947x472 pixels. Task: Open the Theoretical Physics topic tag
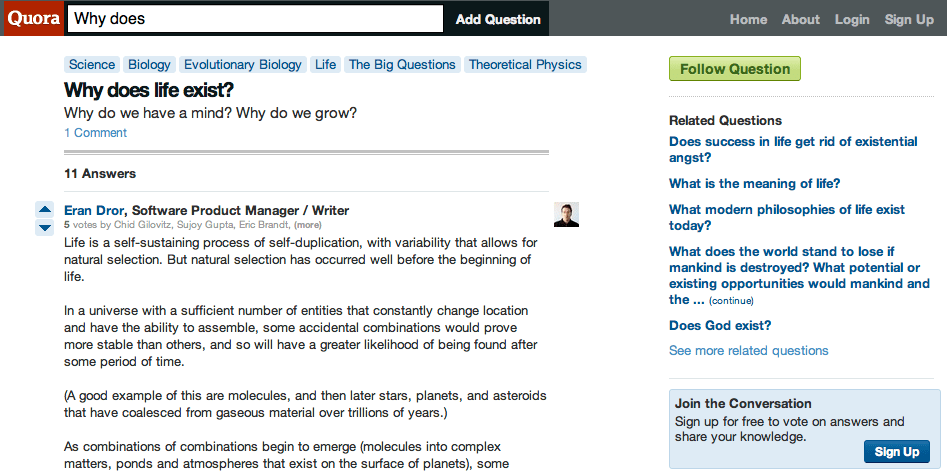[x=525, y=65]
